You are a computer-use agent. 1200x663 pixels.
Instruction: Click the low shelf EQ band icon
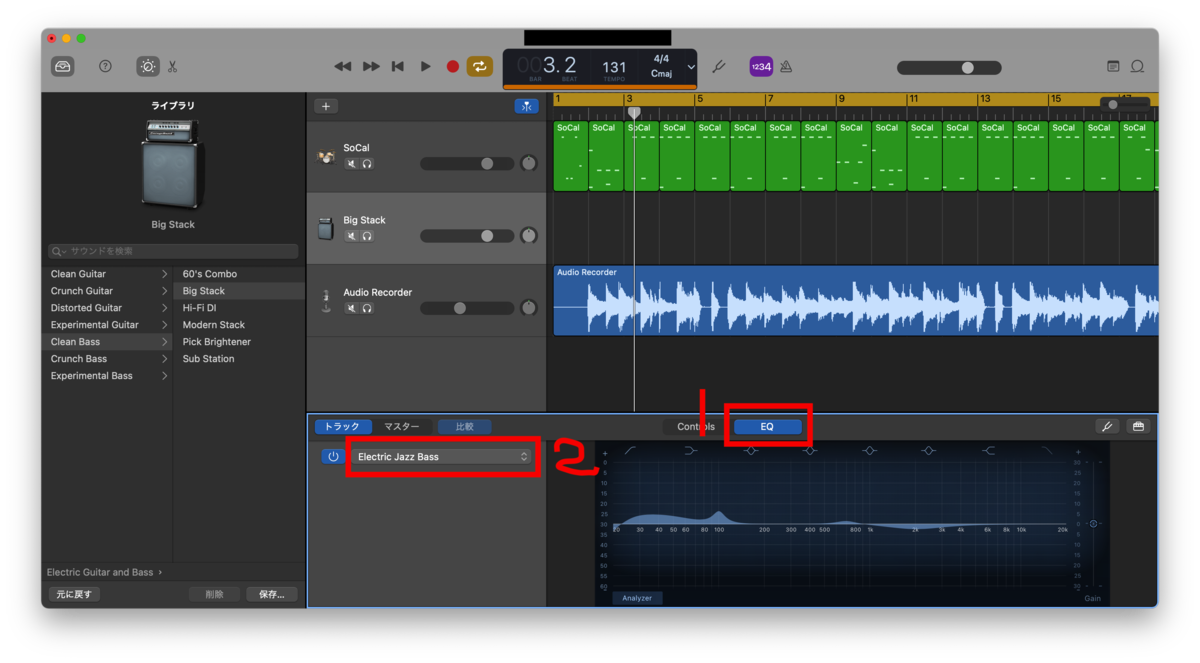[x=691, y=451]
